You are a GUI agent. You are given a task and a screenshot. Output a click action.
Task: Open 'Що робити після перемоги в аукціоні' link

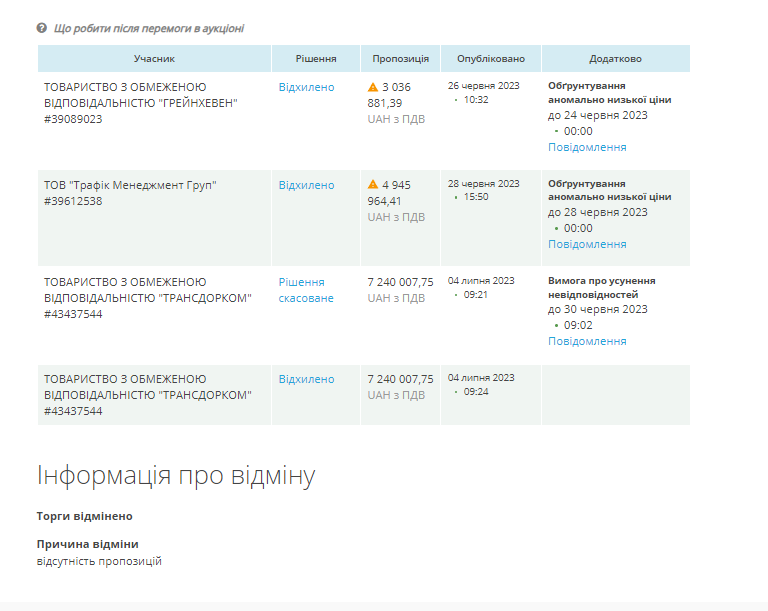point(148,28)
